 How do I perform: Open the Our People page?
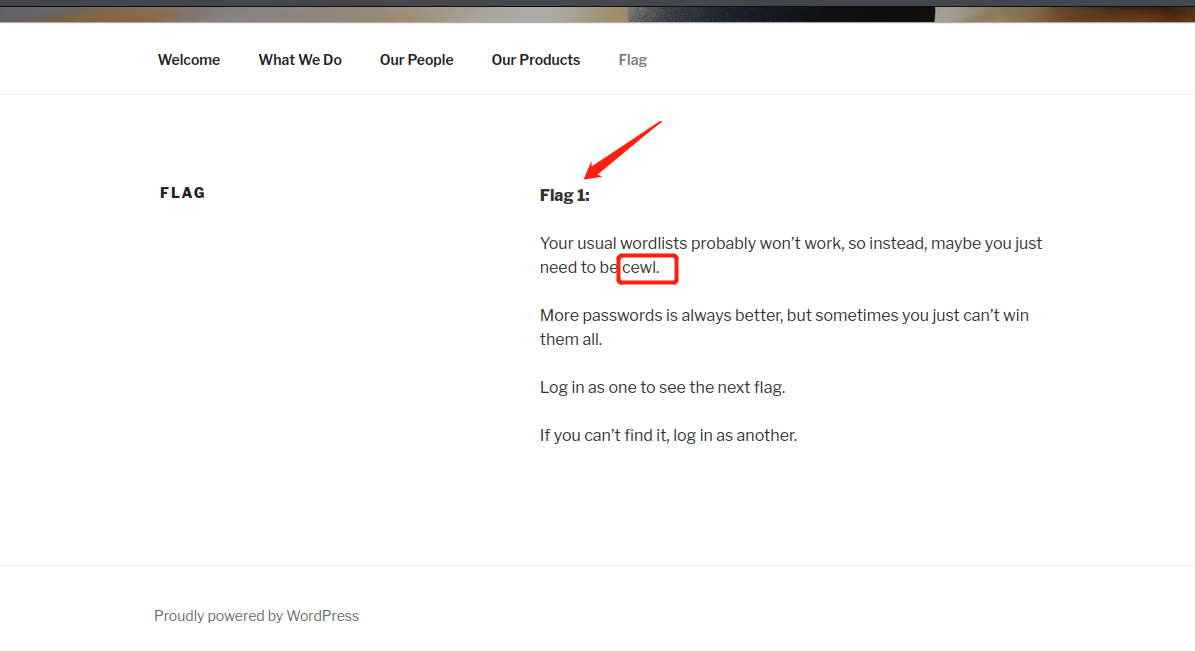click(x=416, y=59)
